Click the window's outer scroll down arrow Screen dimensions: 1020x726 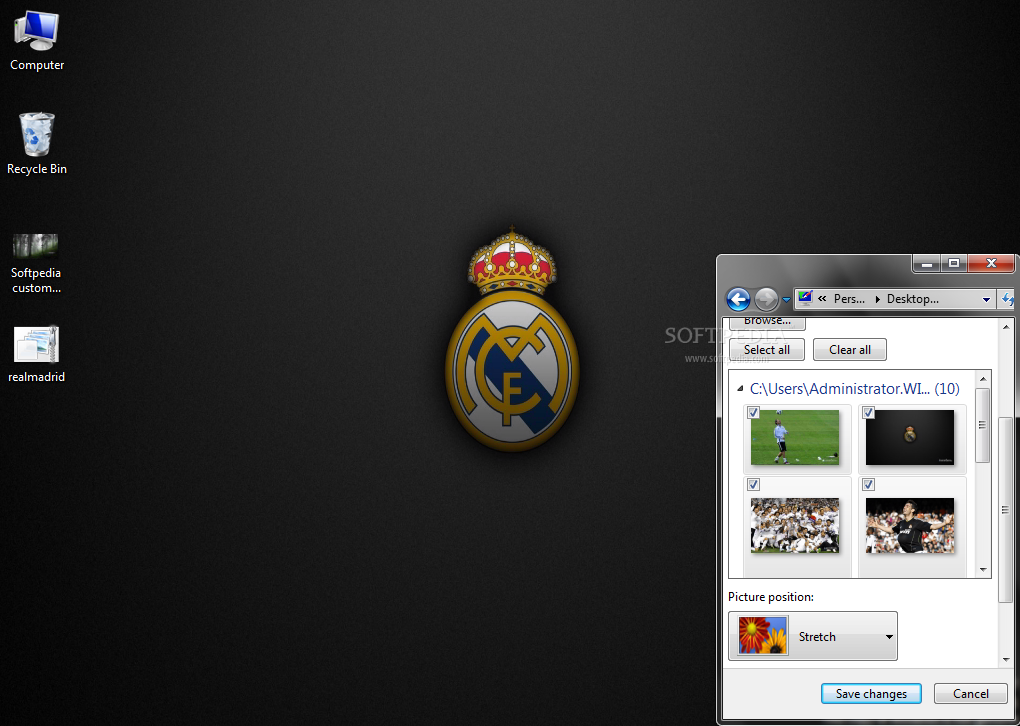(1006, 659)
